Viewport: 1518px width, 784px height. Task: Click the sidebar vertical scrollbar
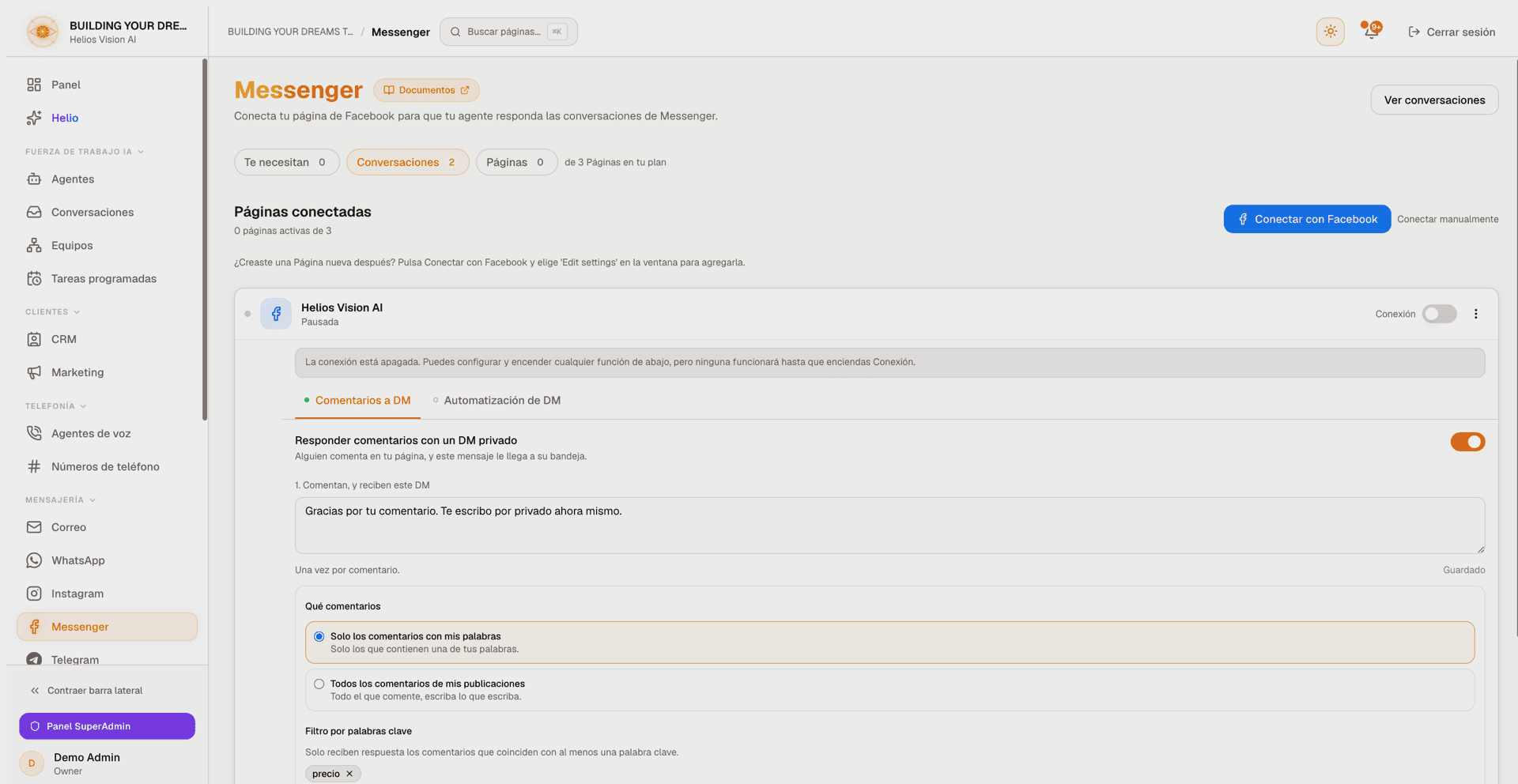pyautogui.click(x=205, y=239)
